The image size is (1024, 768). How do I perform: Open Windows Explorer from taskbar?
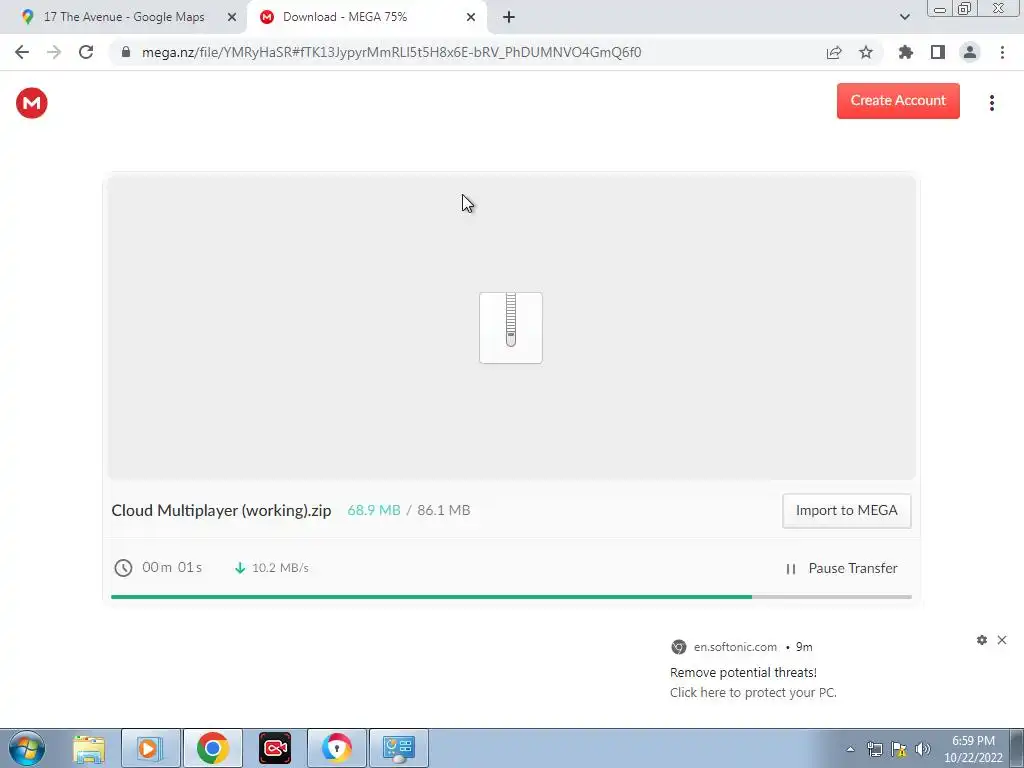click(89, 748)
